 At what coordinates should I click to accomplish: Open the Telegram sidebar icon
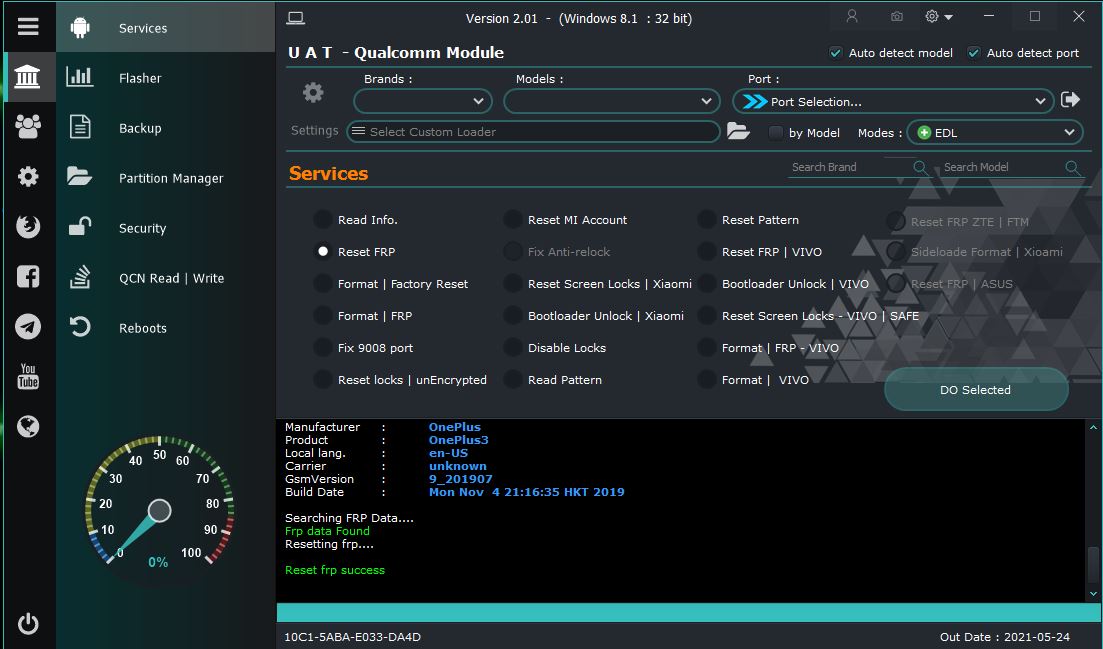[27, 326]
